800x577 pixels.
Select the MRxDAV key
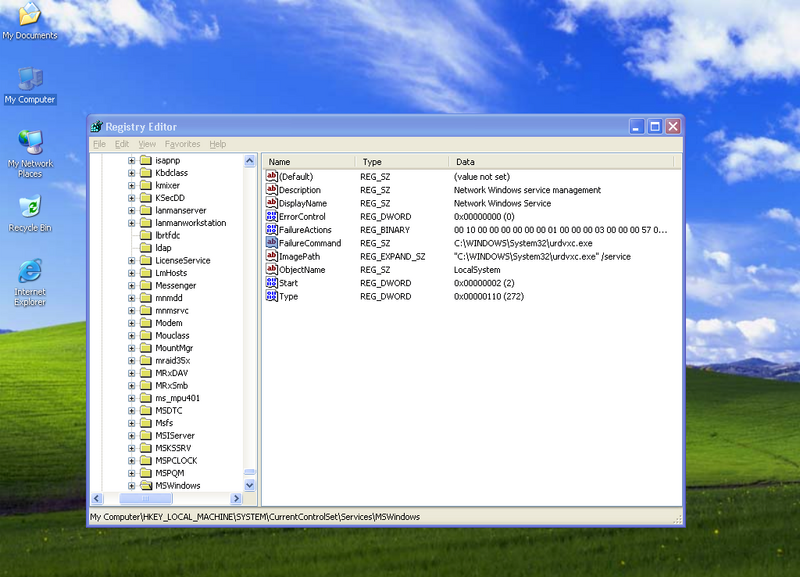172,373
